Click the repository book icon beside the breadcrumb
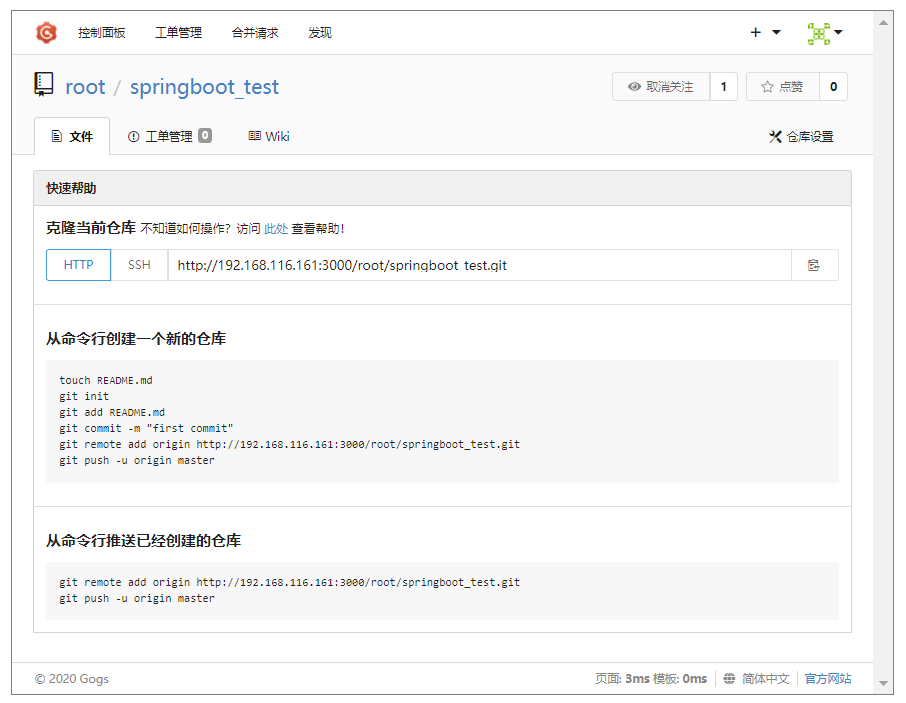The width and height of the screenshot is (906, 703). coord(43,85)
